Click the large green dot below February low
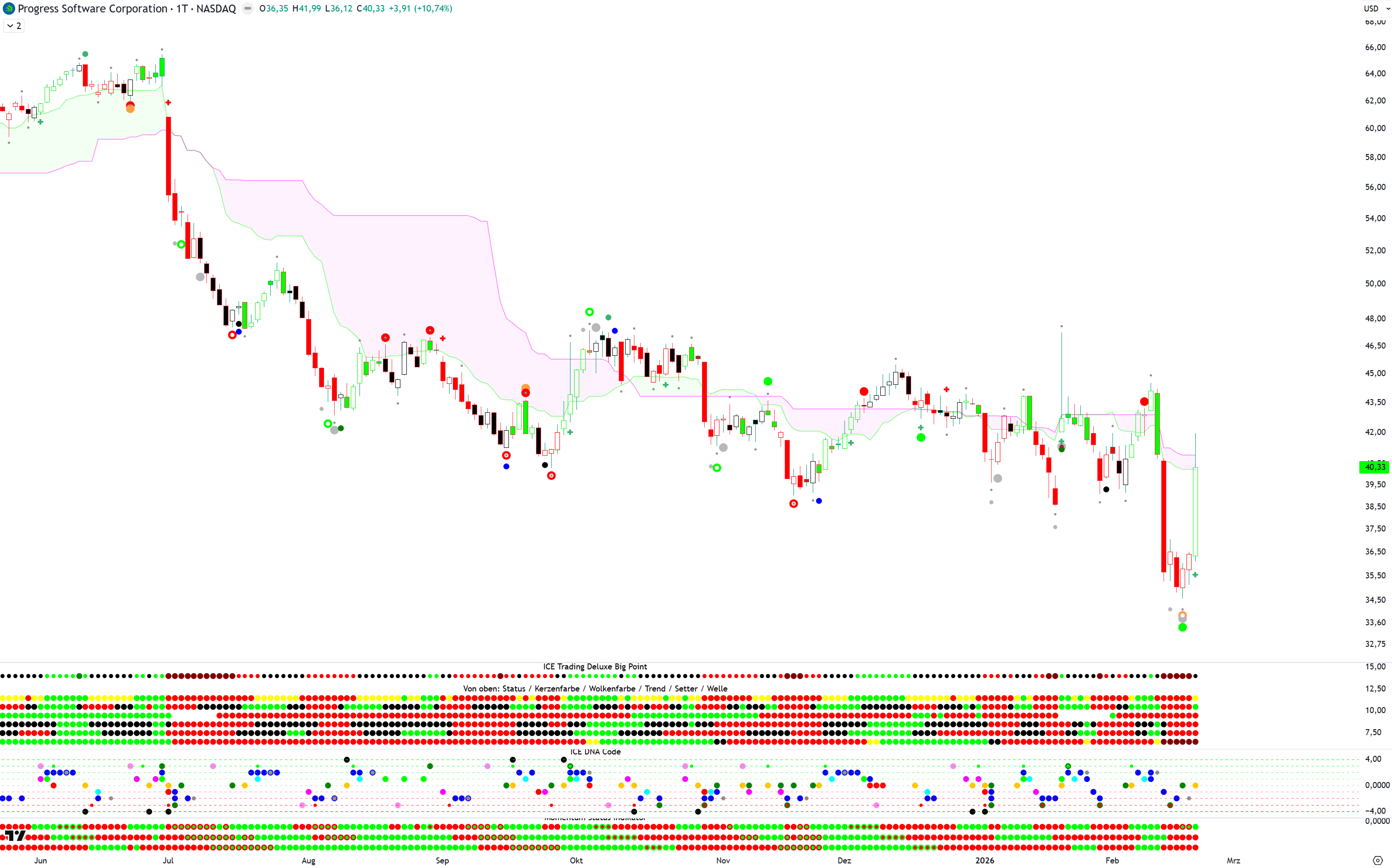Image resolution: width=1392 pixels, height=868 pixels. 1182,628
